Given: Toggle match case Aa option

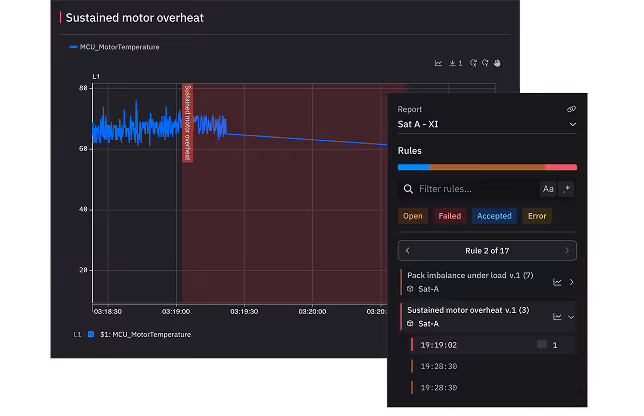Looking at the screenshot, I should [548, 189].
